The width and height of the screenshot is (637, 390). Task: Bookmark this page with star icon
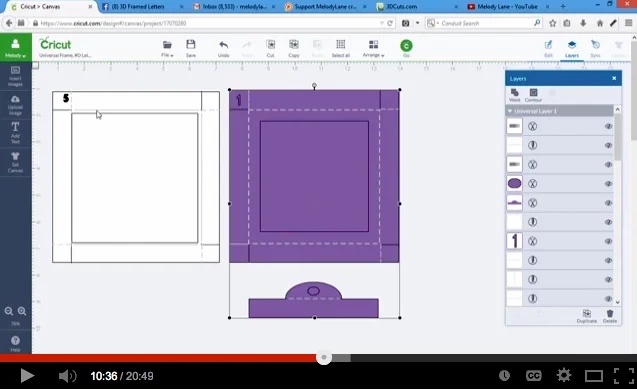click(x=552, y=23)
